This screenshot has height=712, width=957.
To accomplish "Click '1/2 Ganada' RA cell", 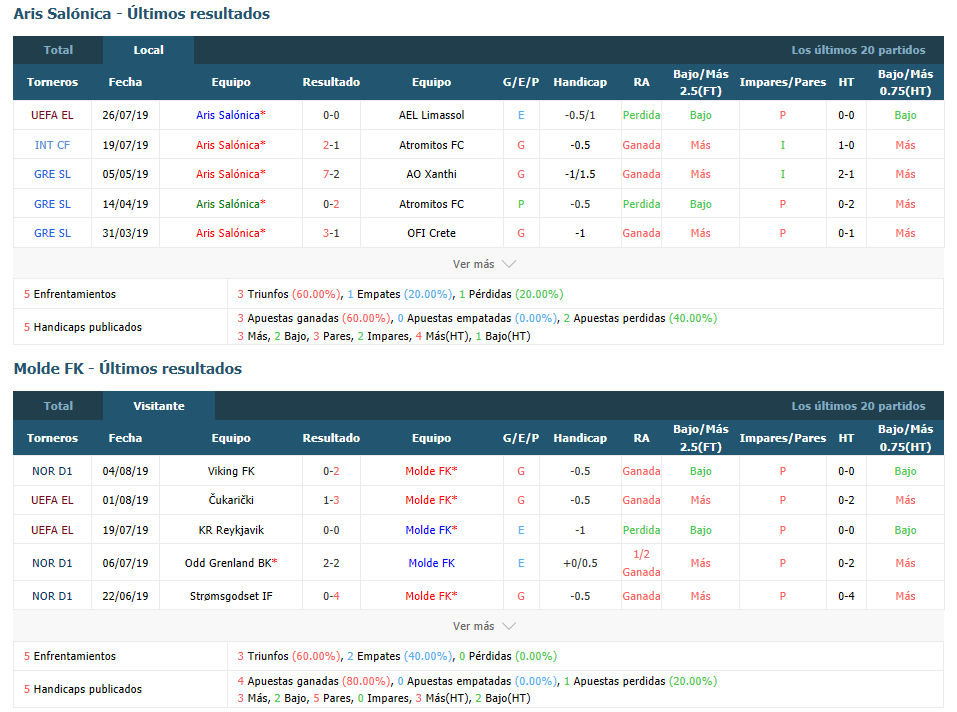I will [641, 563].
